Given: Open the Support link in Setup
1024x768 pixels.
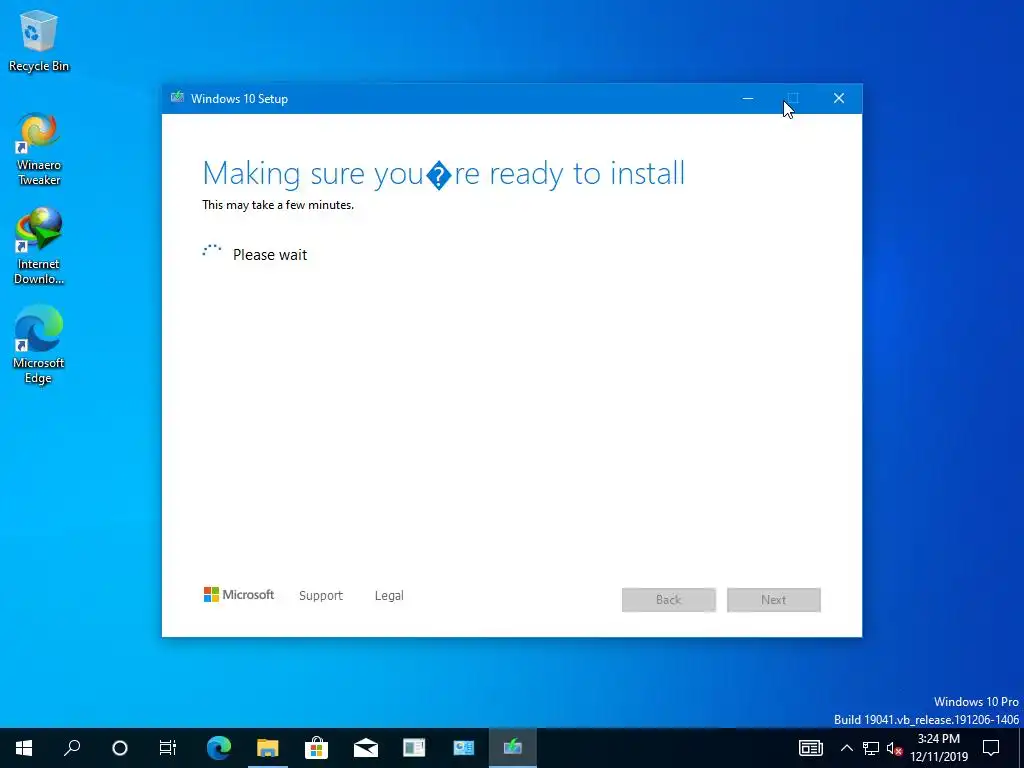Looking at the screenshot, I should click(321, 596).
